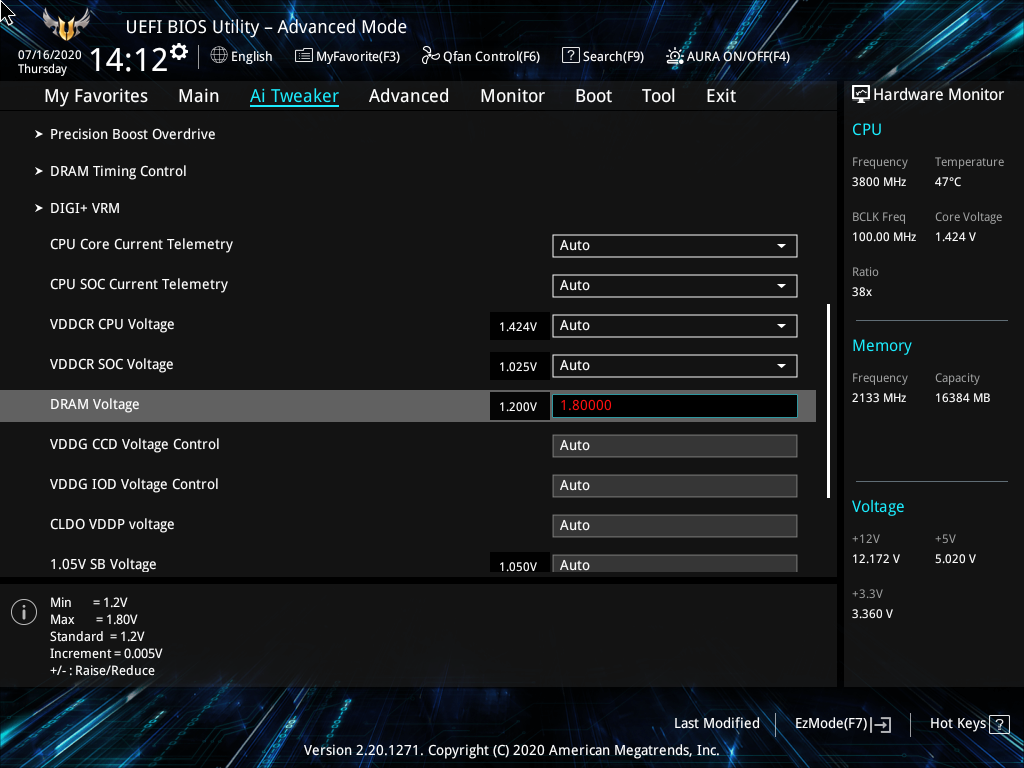Click the +3.3V 3.360 V reading
This screenshot has width=1024, height=768.
pyautogui.click(x=872, y=614)
